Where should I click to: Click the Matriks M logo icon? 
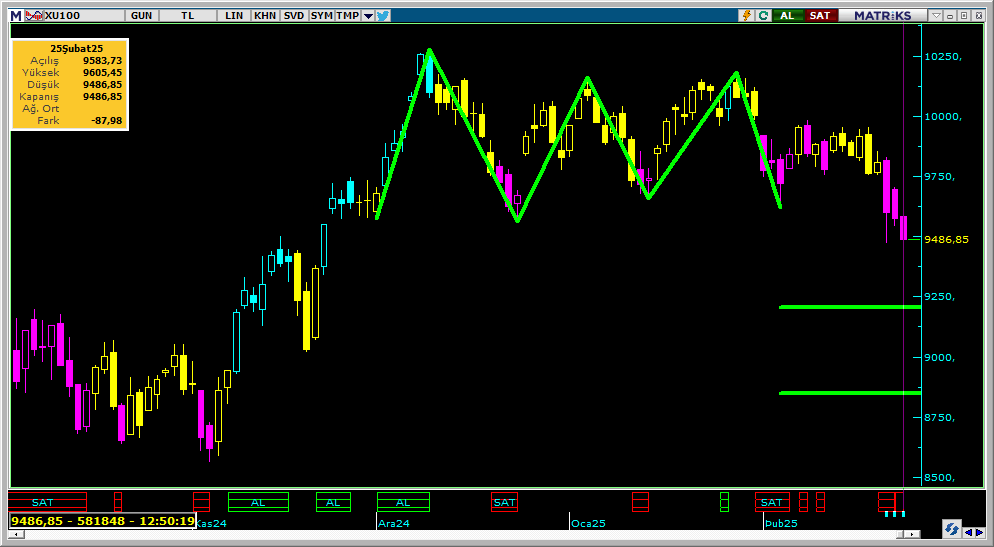coord(16,15)
